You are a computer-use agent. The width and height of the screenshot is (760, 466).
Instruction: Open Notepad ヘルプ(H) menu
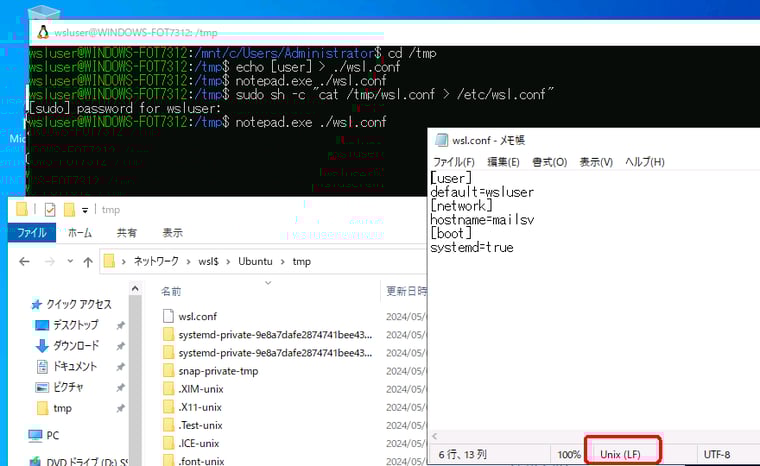[x=645, y=162]
